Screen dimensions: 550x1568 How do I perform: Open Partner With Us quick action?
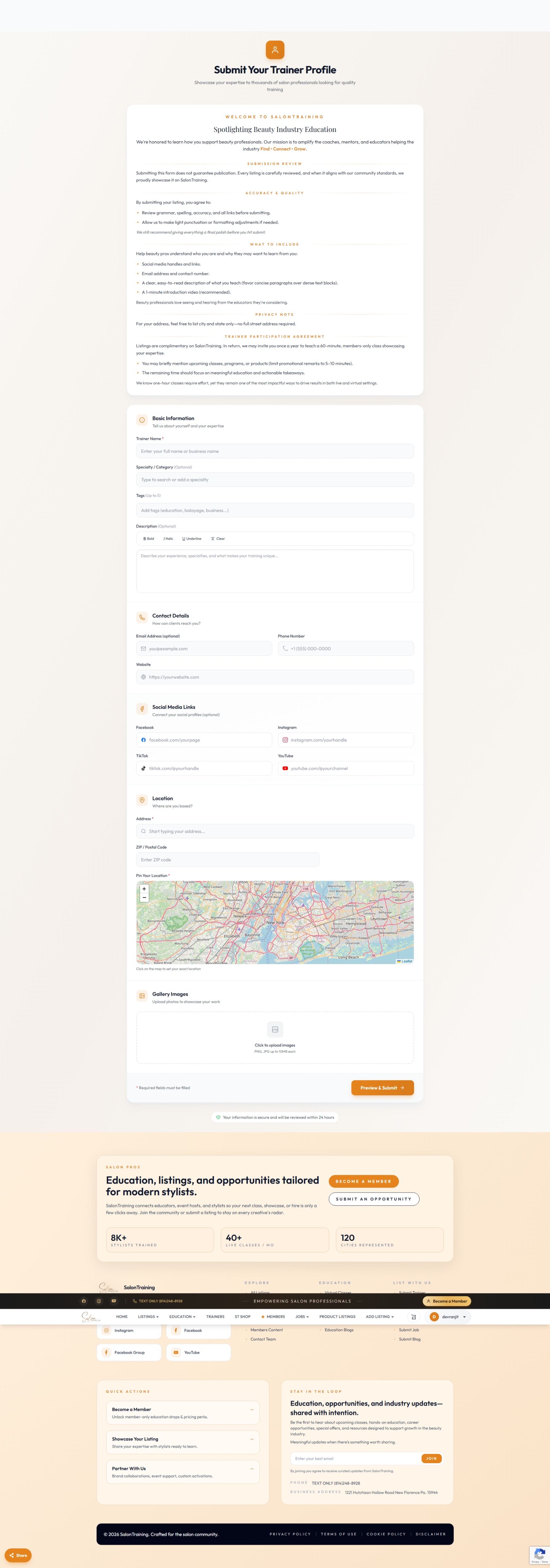(183, 1472)
